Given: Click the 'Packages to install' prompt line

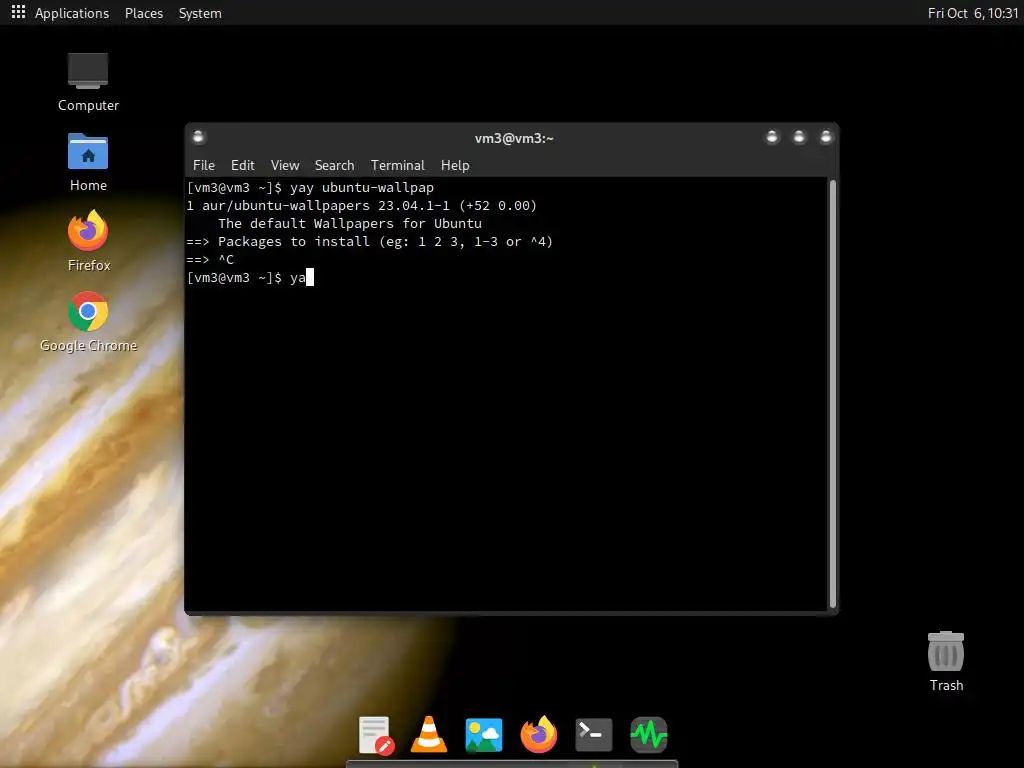Looking at the screenshot, I should (370, 242).
